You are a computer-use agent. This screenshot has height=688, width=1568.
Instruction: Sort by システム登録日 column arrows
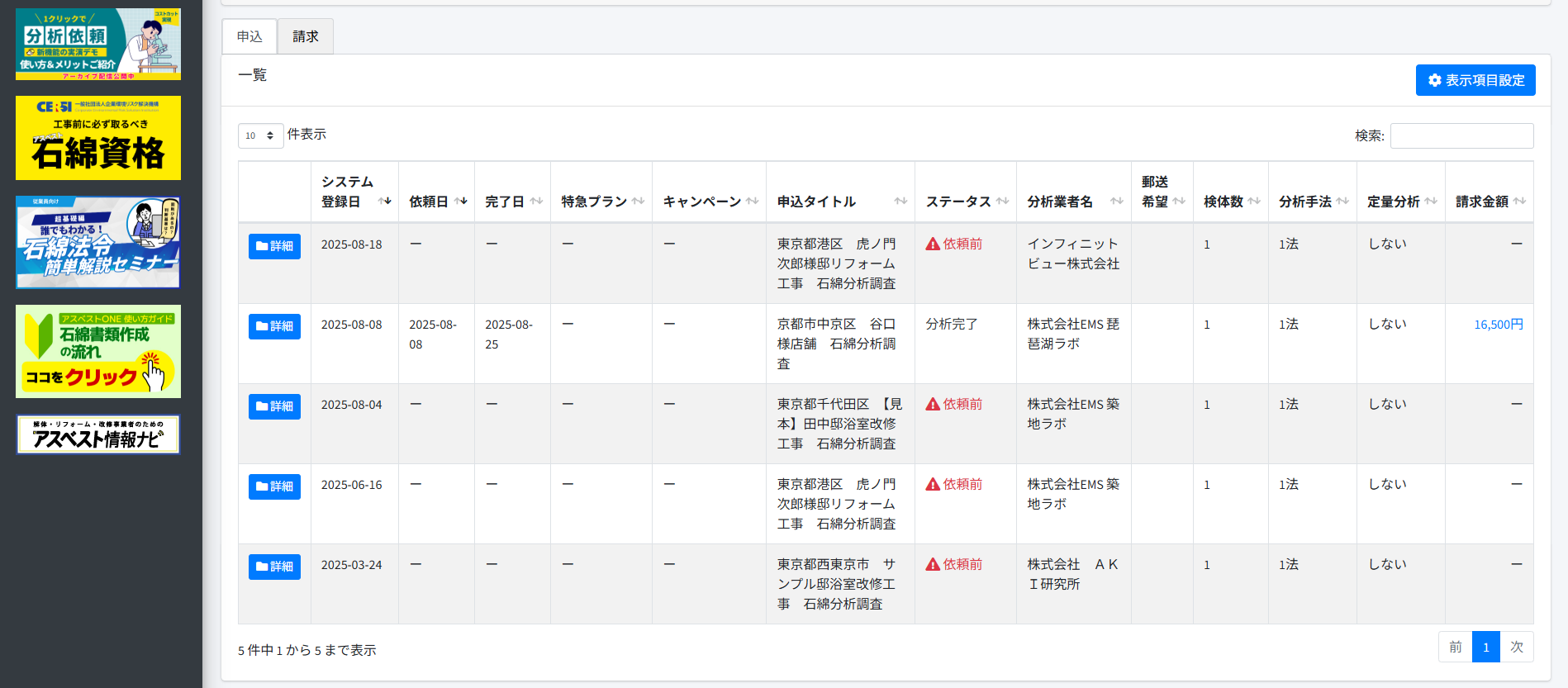click(x=384, y=202)
